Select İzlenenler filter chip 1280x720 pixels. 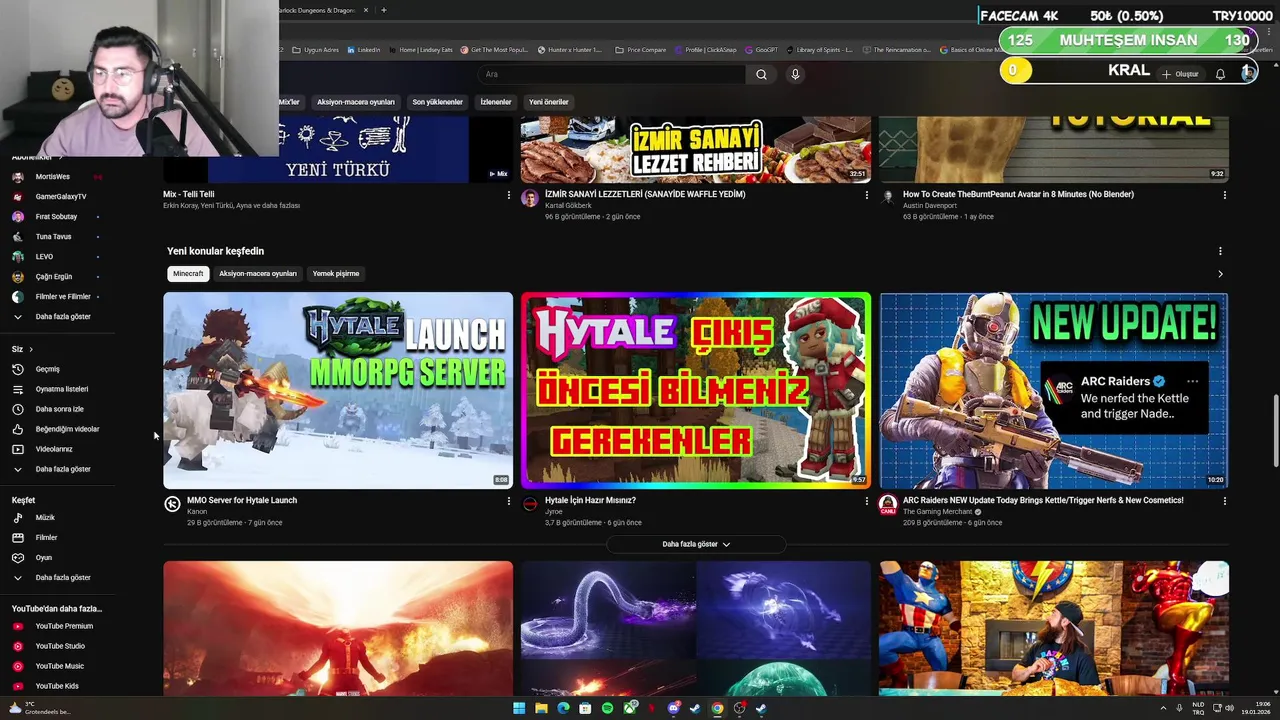coord(496,102)
